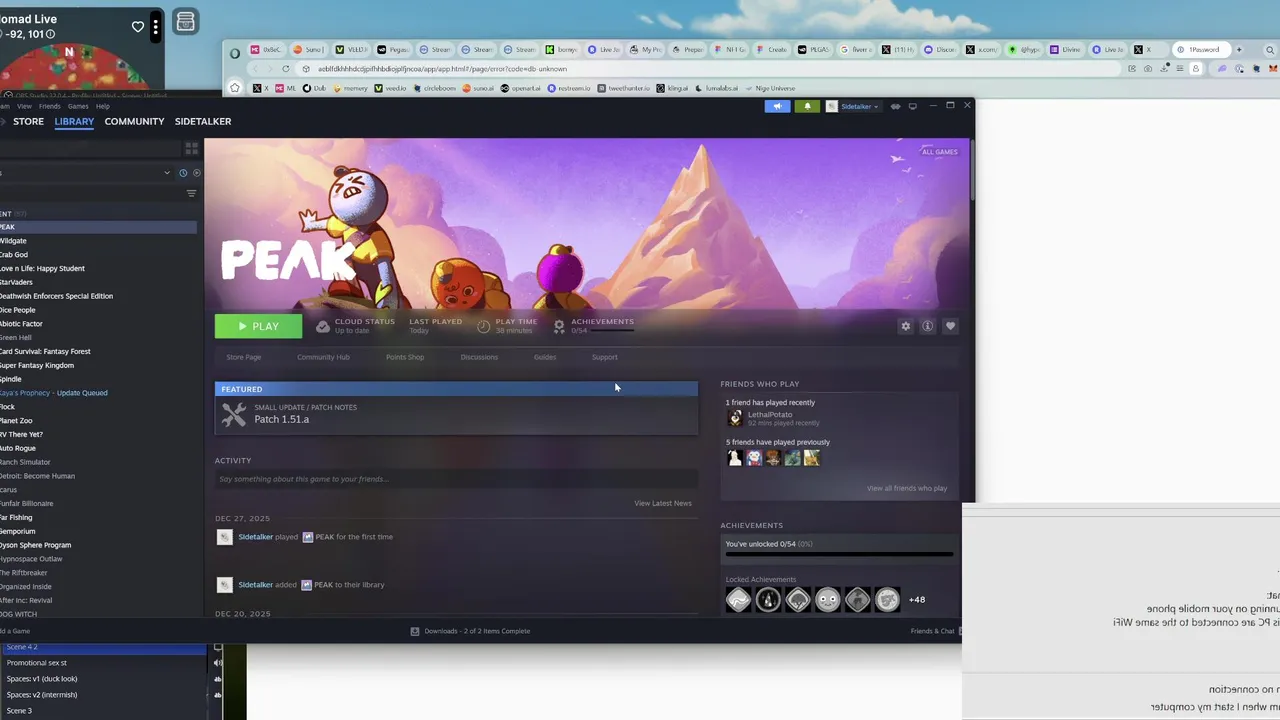Image resolution: width=1280 pixels, height=720 pixels.
Task: Open the Games menu in Steam
Action: [78, 106]
